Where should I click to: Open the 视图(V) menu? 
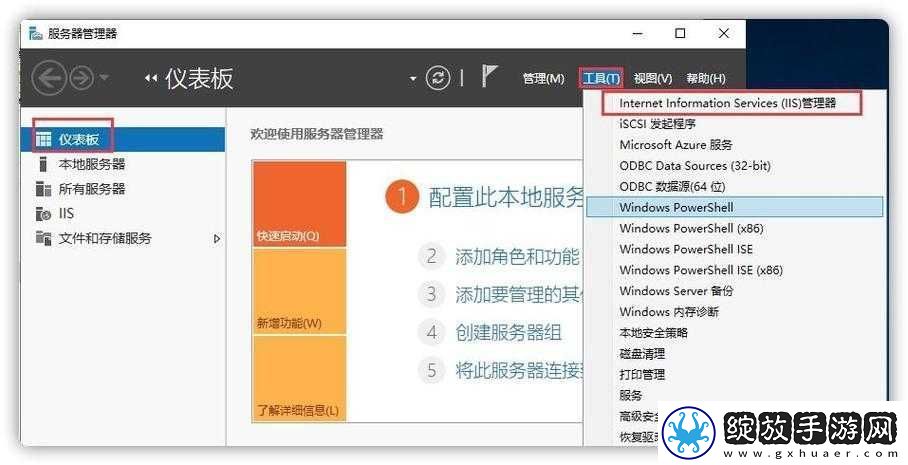[x=653, y=78]
